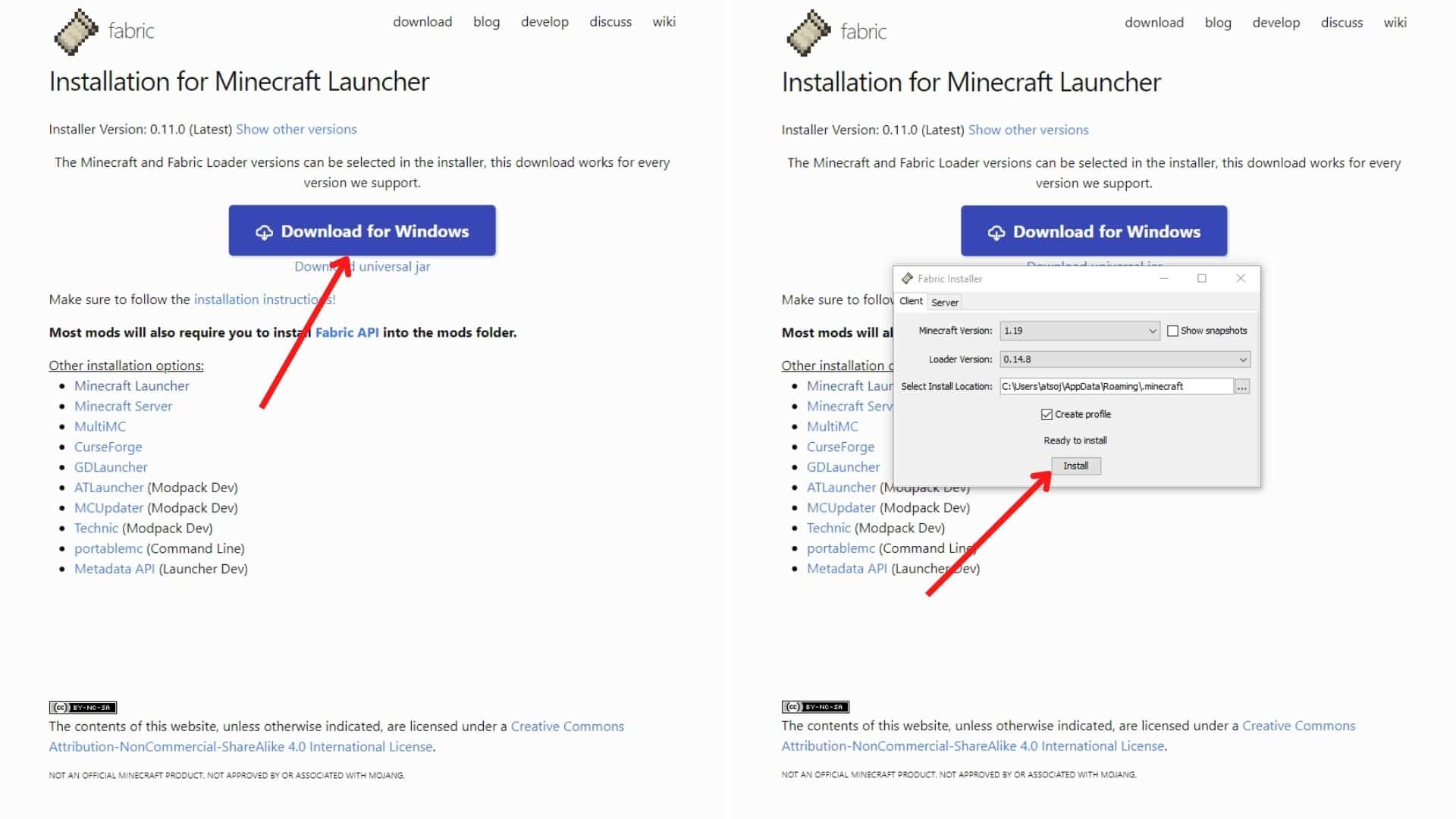
Task: Open MCUpdater link on right page
Action: tap(841, 508)
